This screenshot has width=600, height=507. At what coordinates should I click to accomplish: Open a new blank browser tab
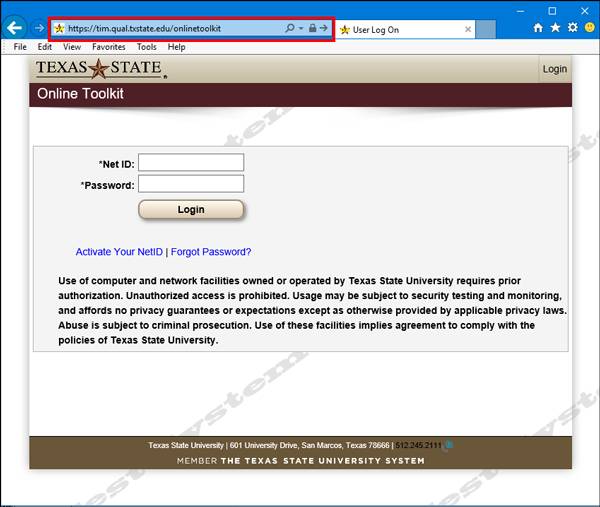point(486,29)
